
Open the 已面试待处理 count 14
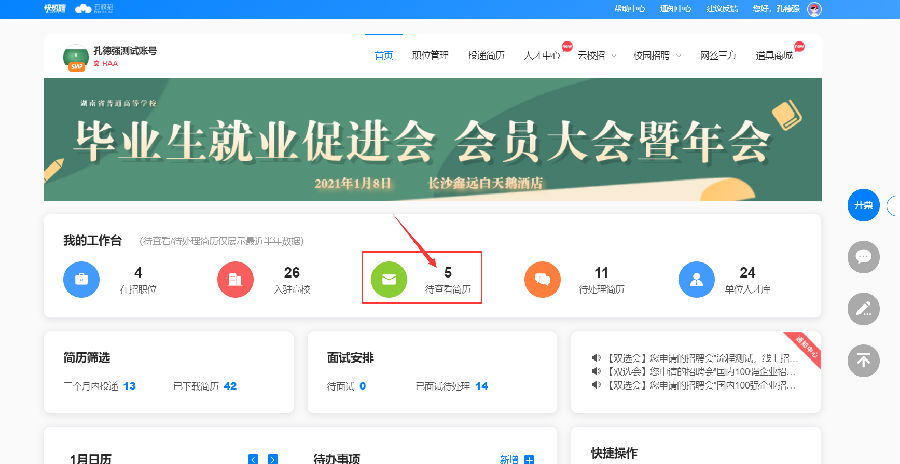click(482, 386)
